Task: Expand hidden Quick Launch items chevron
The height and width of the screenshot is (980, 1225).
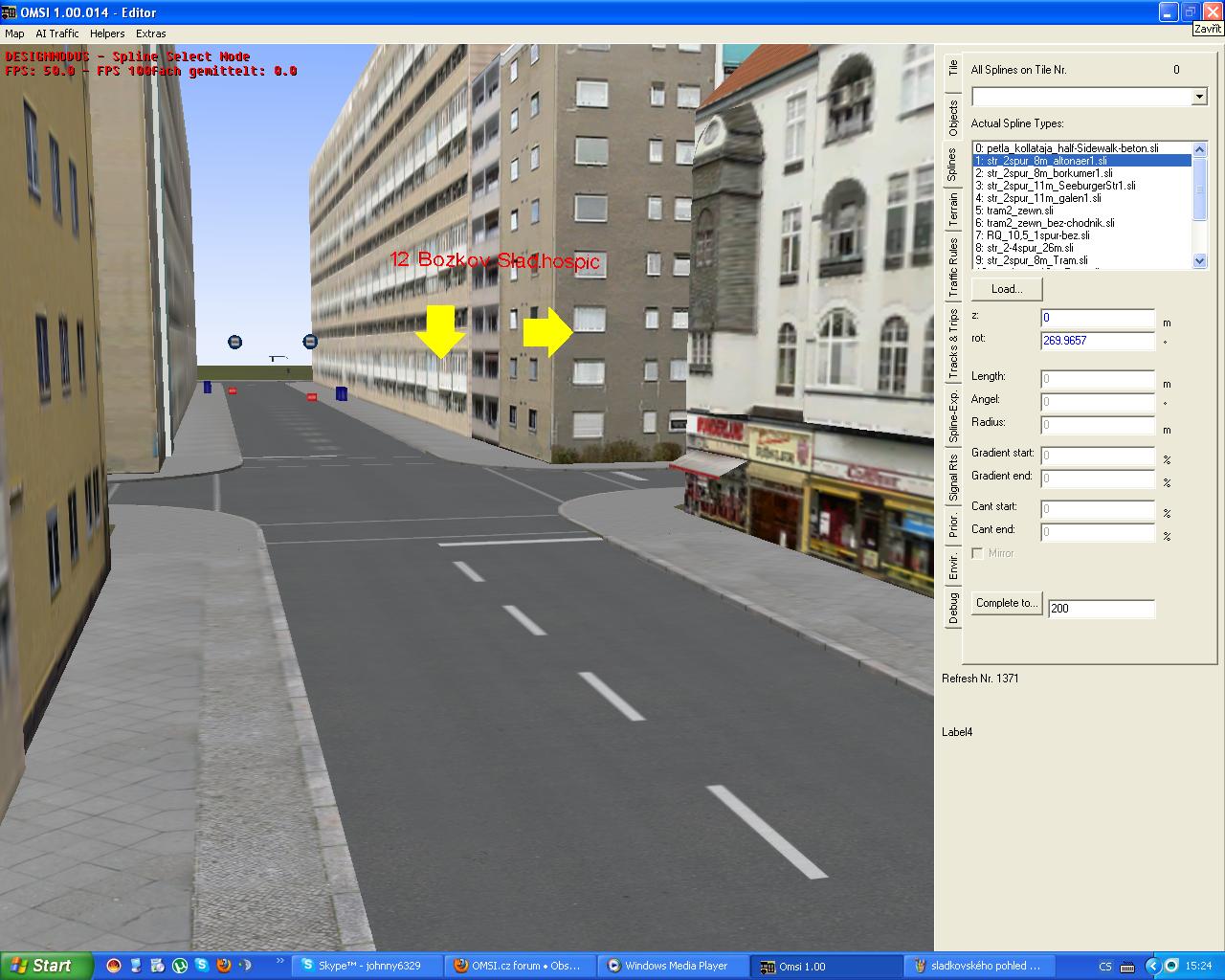Action: [x=279, y=961]
